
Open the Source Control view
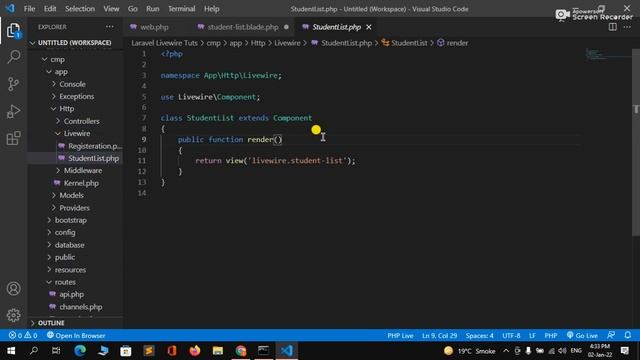tap(13, 84)
